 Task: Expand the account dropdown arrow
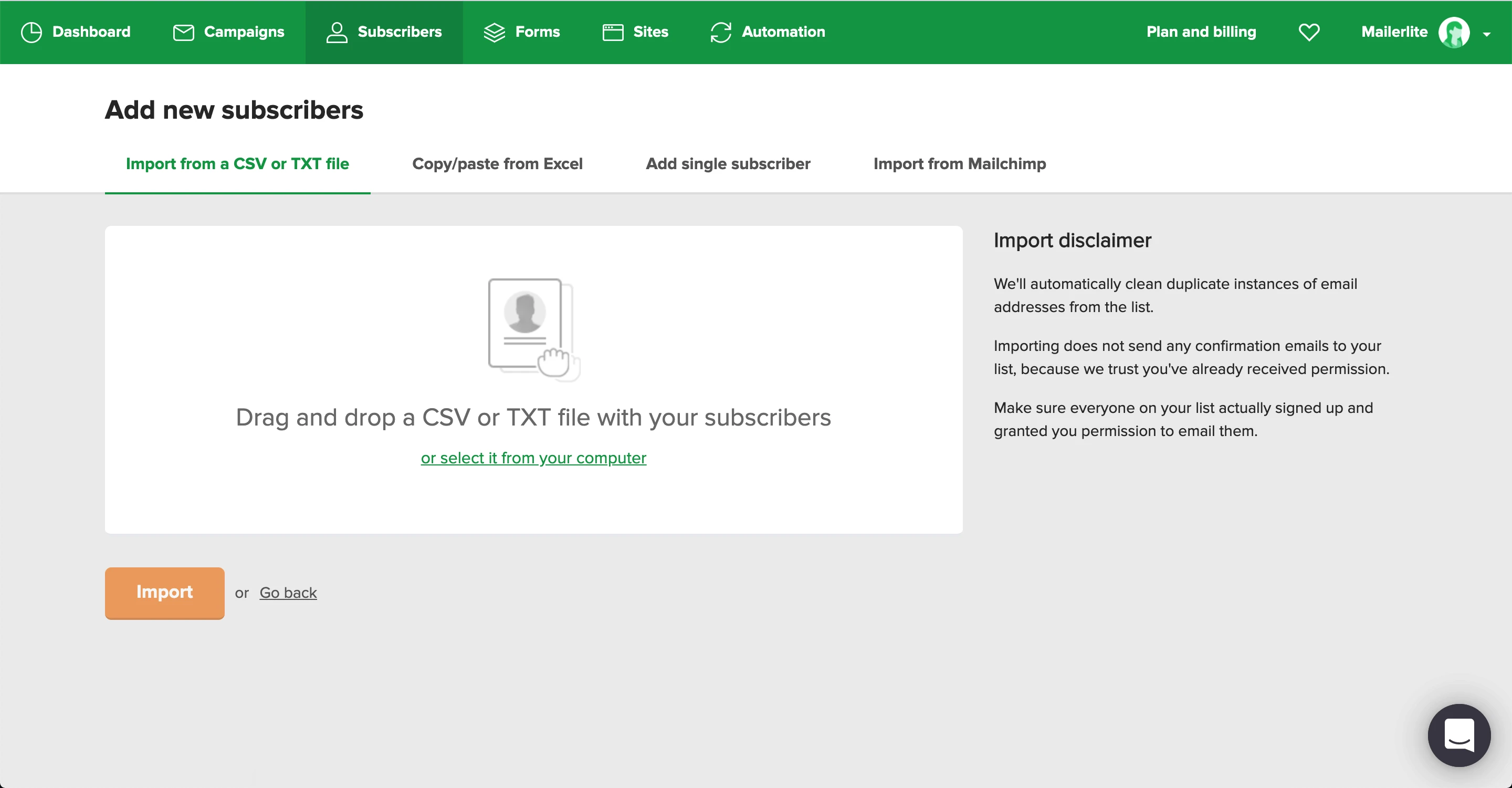tap(1487, 35)
